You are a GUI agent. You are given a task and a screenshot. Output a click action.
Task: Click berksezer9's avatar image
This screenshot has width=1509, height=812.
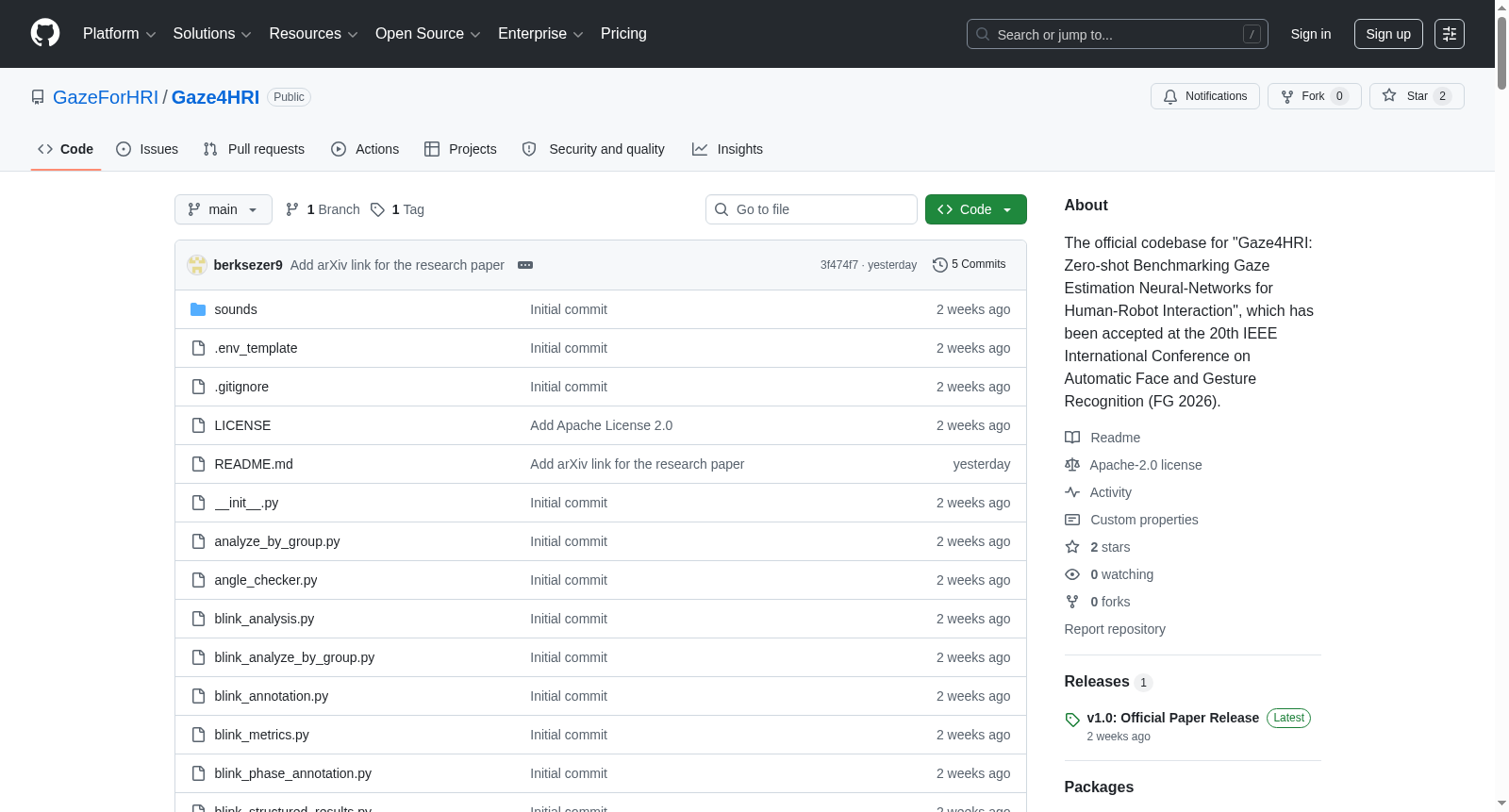click(197, 265)
